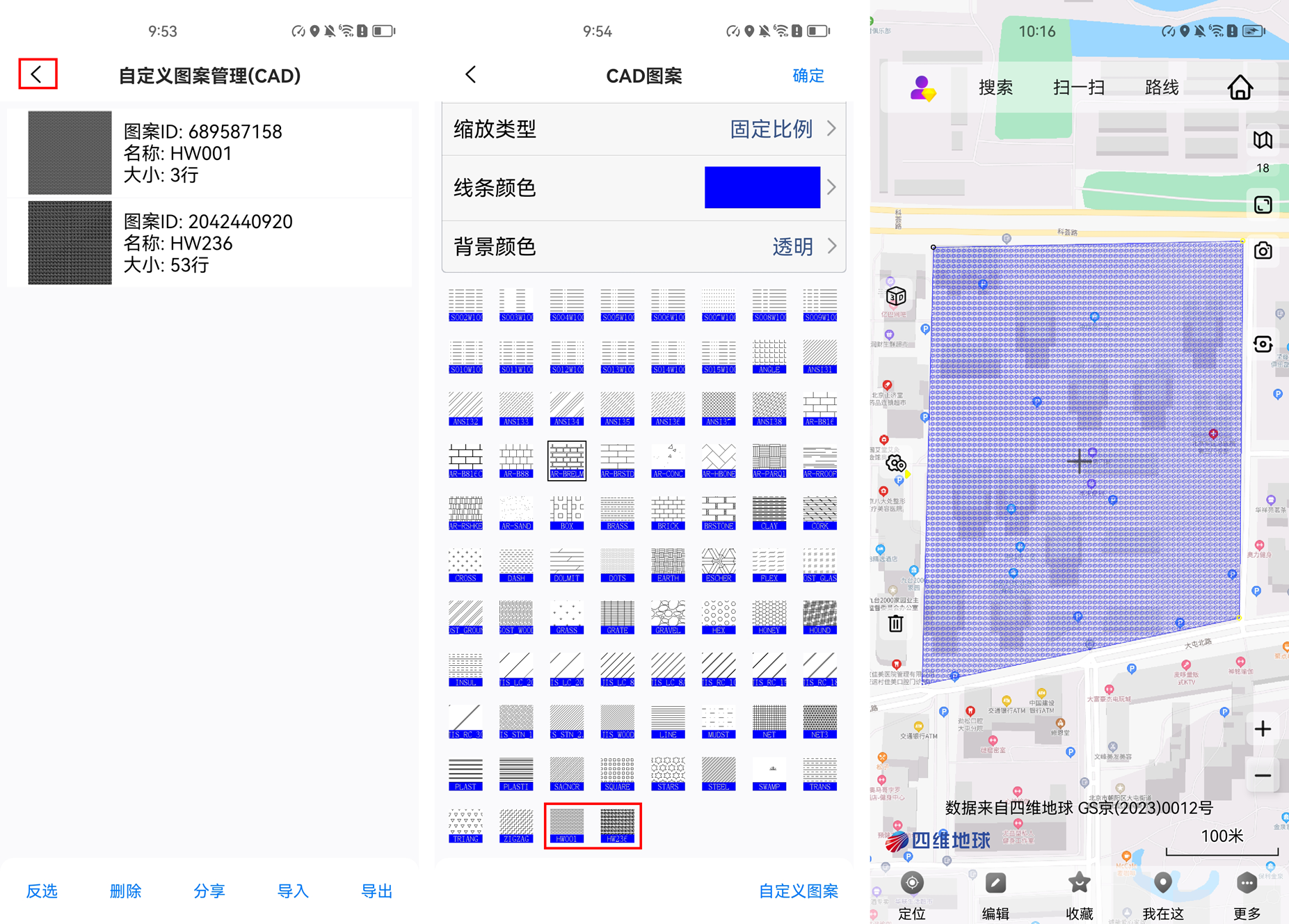
Task: Tap the home icon on map toolbar
Action: pos(1240,88)
